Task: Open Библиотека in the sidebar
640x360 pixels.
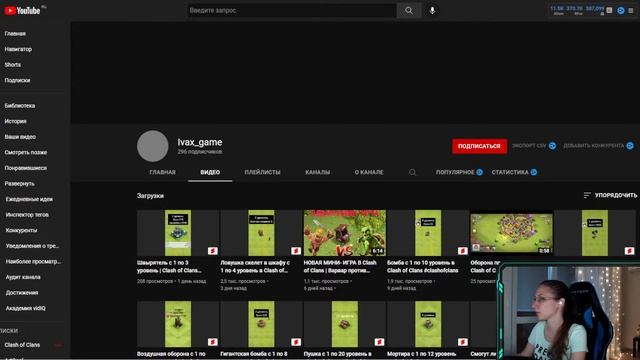Action: (20, 106)
